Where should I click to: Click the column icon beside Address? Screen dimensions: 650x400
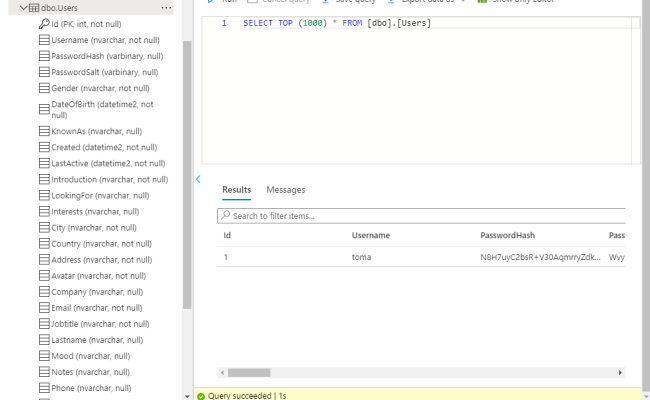44,259
